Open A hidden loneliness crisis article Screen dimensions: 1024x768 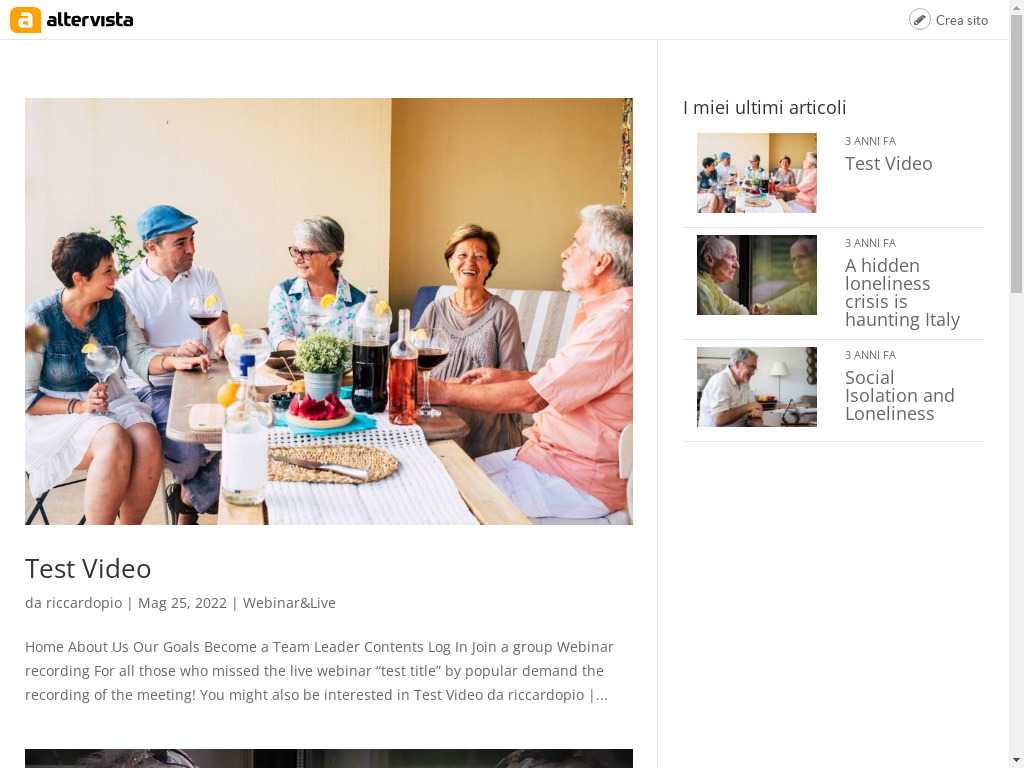[902, 293]
